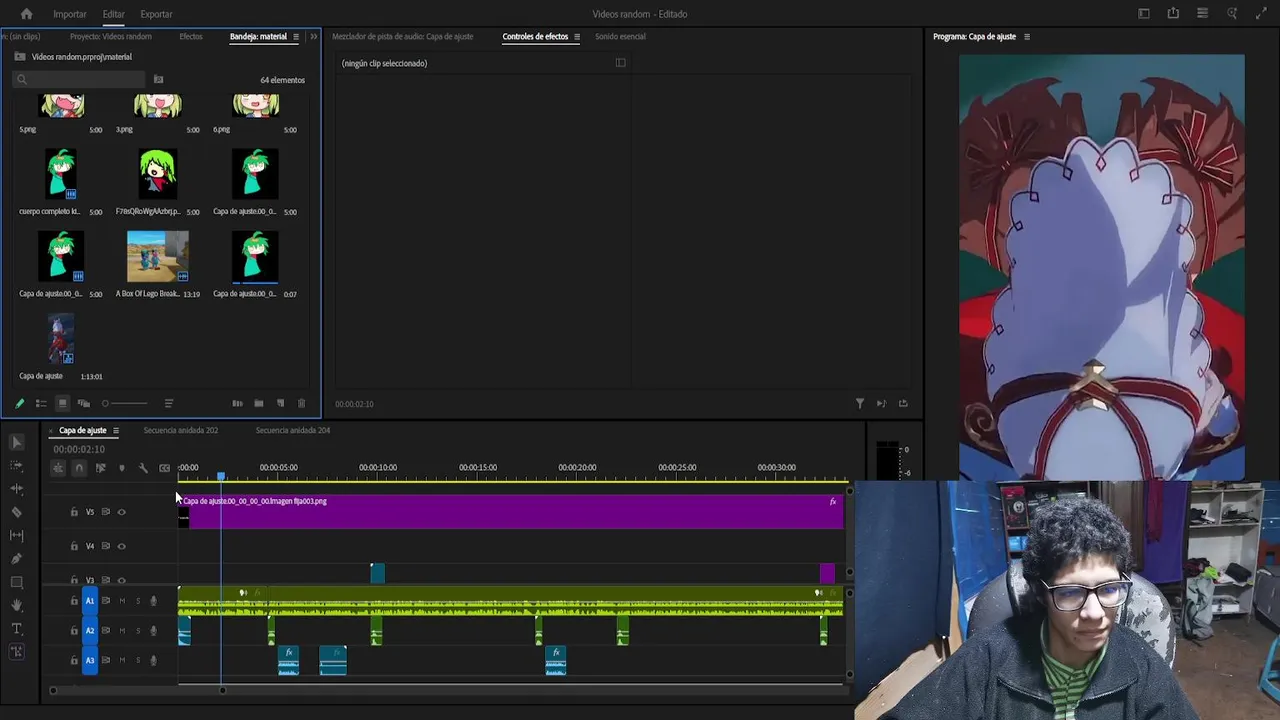Toggle V4 track output eye
This screenshot has height=720, width=1280.
(122, 546)
